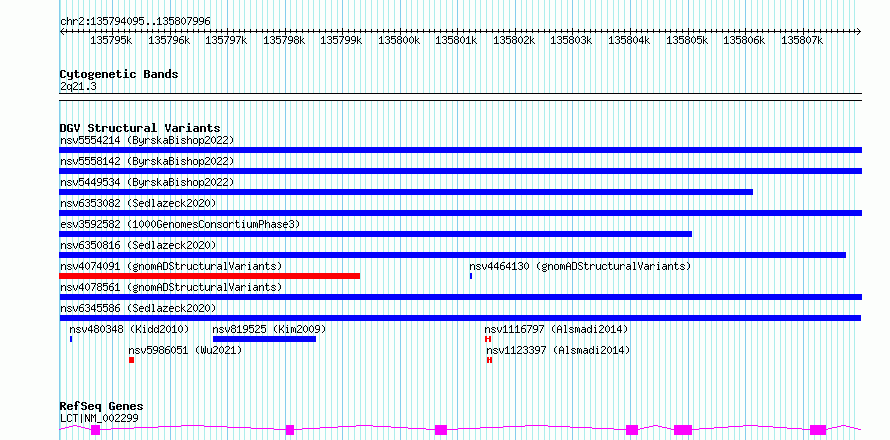Select the LCT exon near 135798k

289,429
